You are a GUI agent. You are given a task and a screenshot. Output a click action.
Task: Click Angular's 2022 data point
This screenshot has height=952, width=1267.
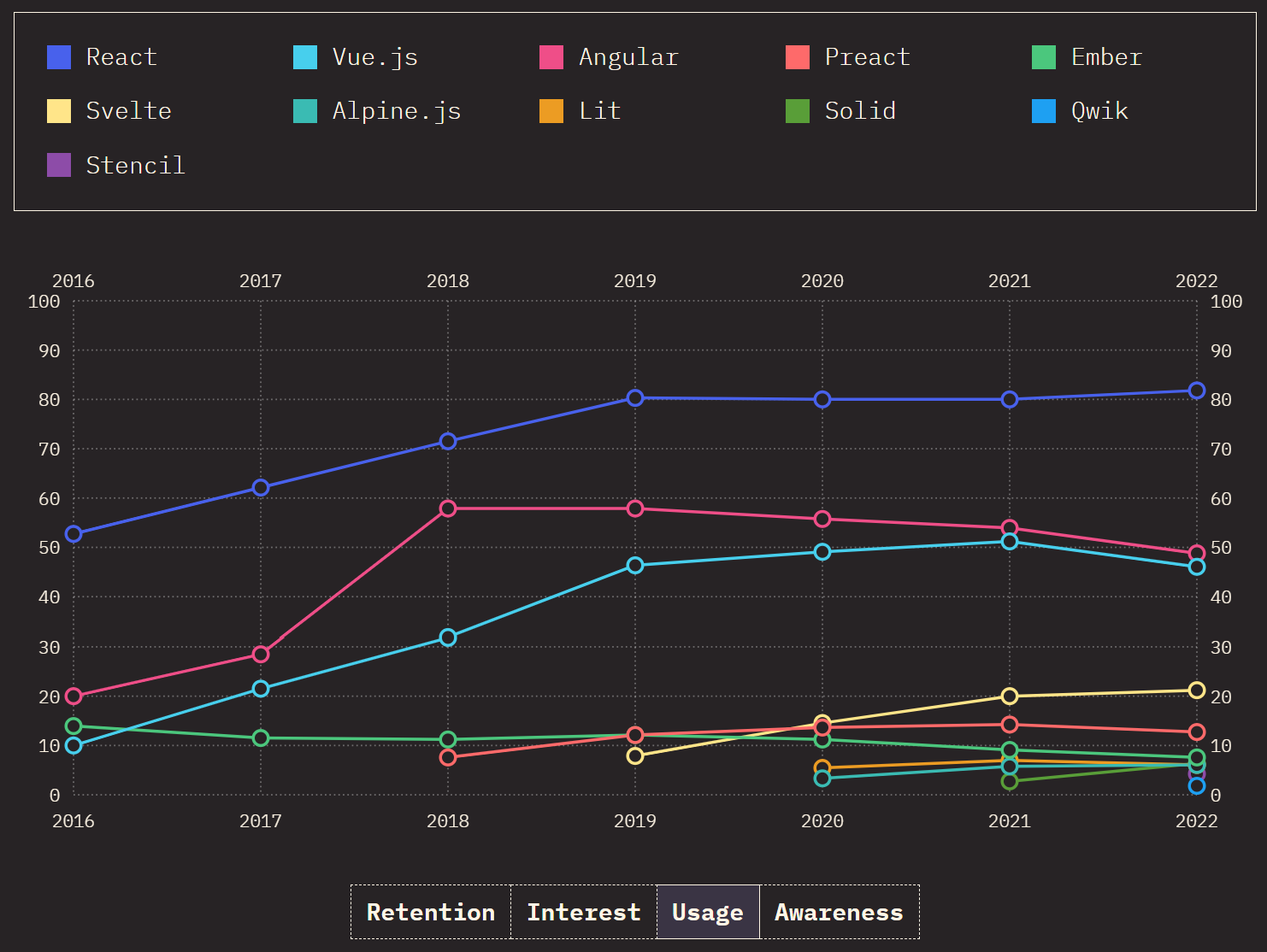1197,554
